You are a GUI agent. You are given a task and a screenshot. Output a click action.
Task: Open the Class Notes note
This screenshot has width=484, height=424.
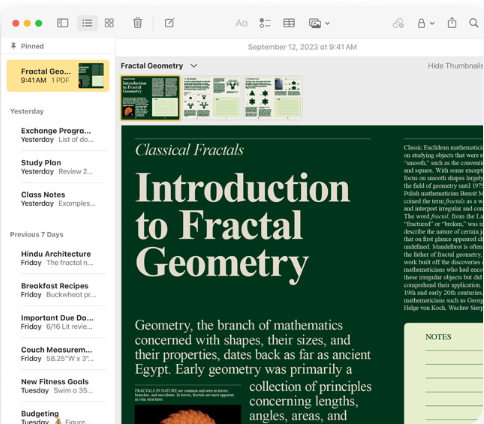tap(58, 199)
